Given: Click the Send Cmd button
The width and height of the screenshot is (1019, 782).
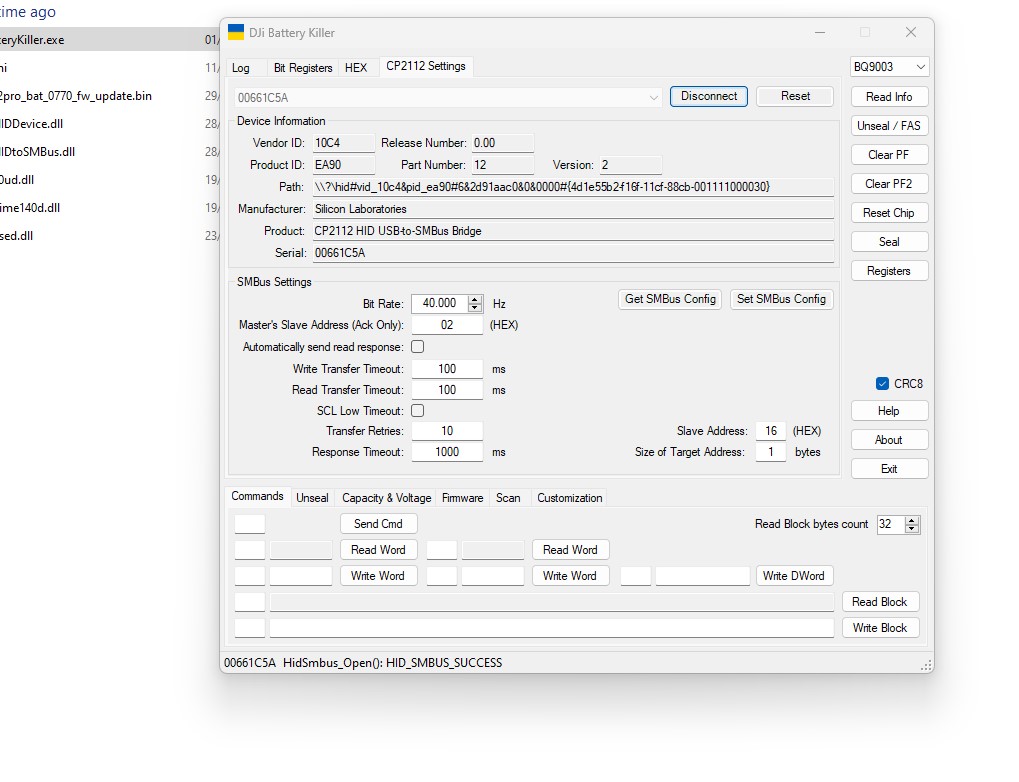Looking at the screenshot, I should (x=378, y=524).
